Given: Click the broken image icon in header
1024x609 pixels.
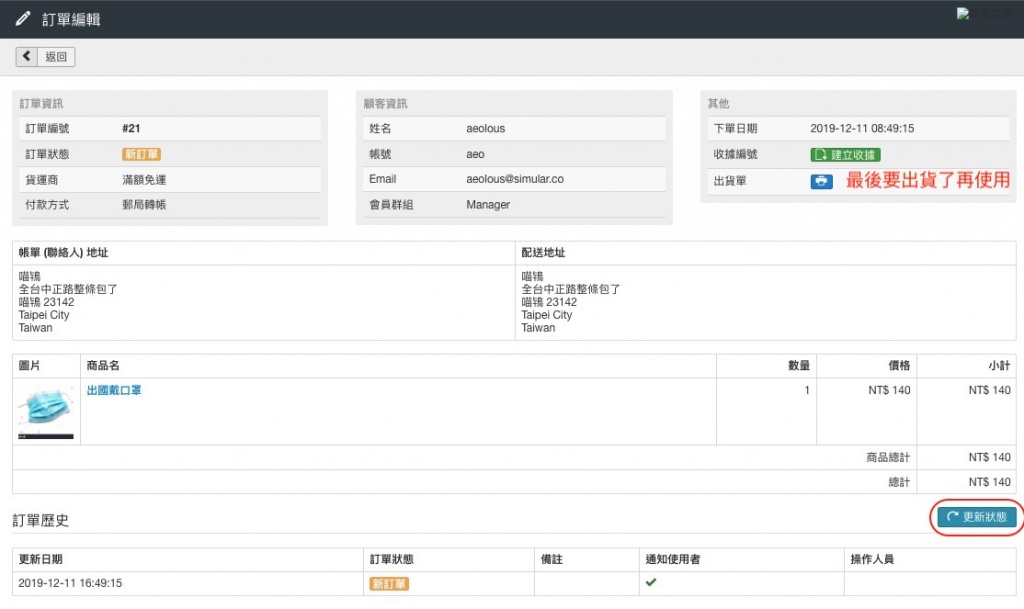Looking at the screenshot, I should click(963, 14).
